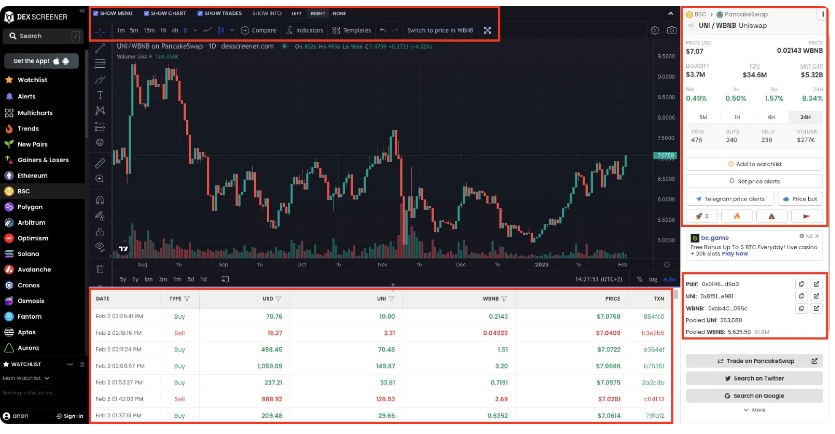Toggle the percent scale option
Screen dimensions: 835x434
[640, 279]
